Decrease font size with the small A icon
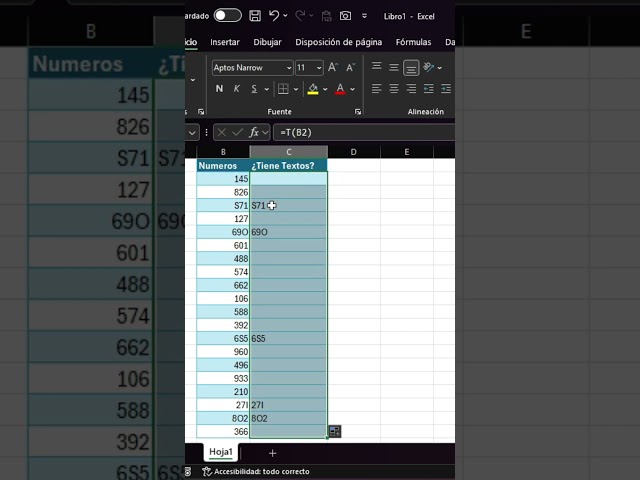 click(351, 67)
